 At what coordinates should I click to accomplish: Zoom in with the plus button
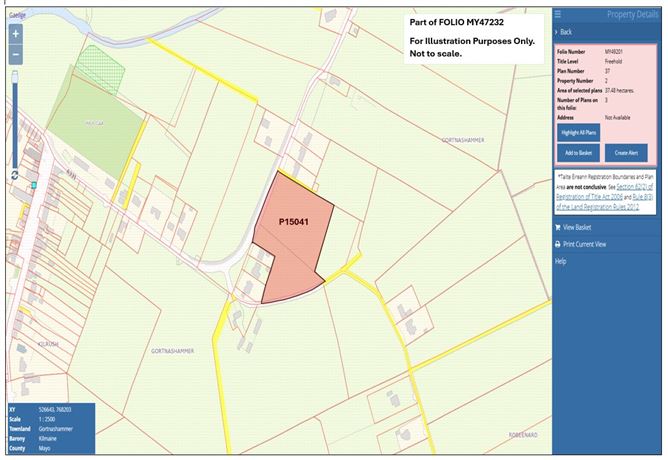point(15,33)
